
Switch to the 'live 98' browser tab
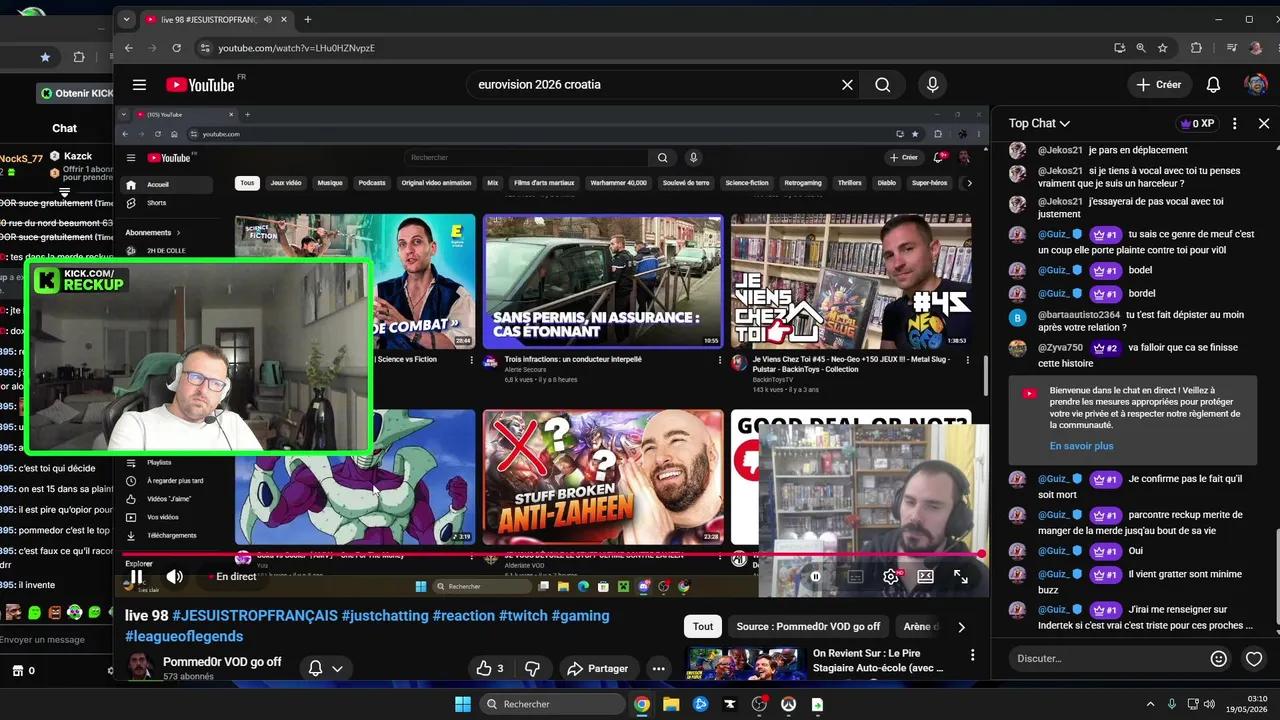coord(210,19)
